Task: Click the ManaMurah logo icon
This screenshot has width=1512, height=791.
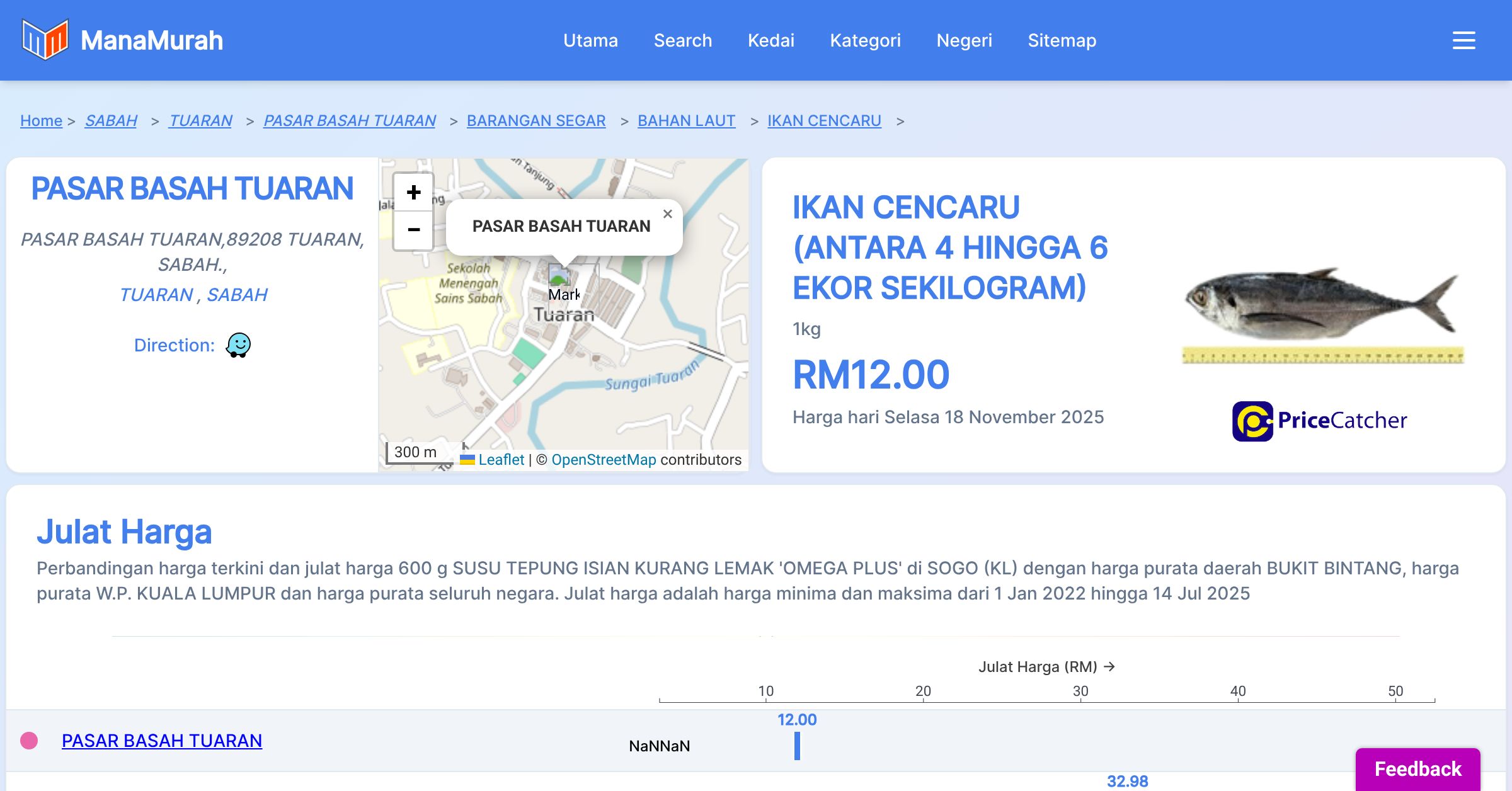Action: tap(44, 40)
